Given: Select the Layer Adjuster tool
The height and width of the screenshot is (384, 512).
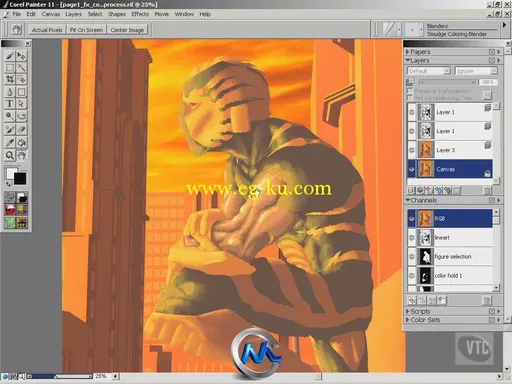Looking at the screenshot, I should 22,56.
